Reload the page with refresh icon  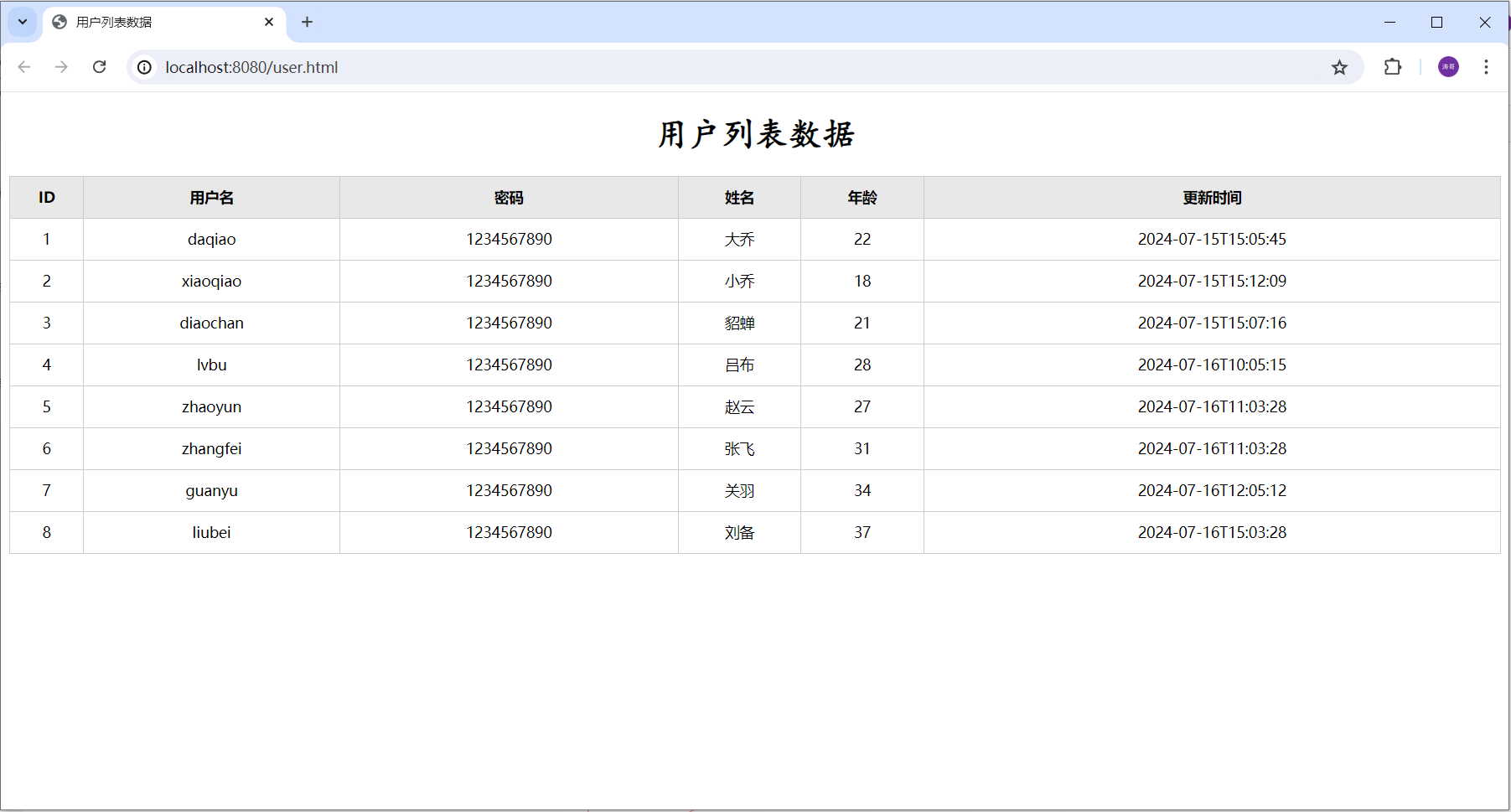tap(99, 67)
